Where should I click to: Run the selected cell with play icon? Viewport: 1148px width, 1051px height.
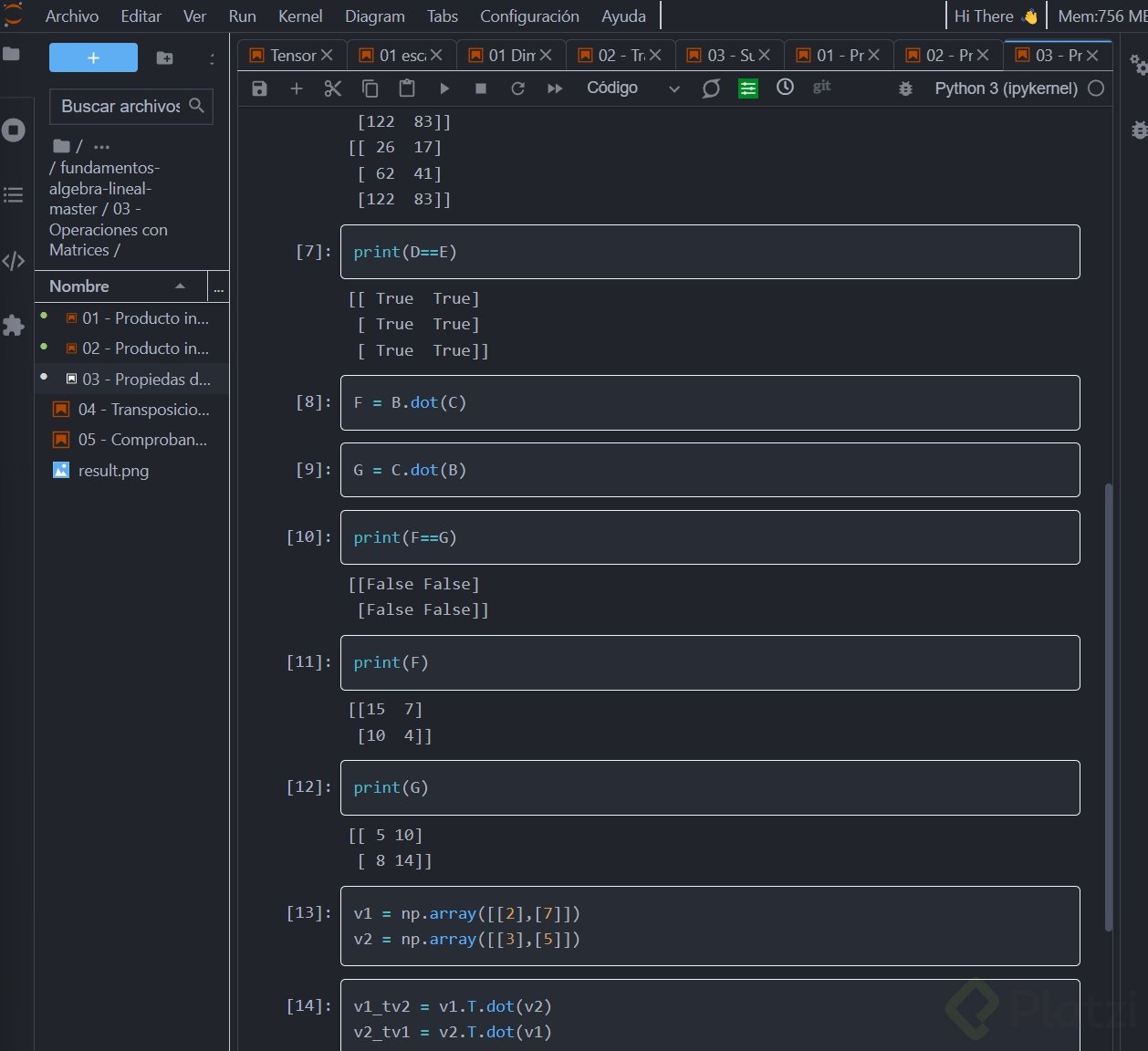(x=444, y=88)
